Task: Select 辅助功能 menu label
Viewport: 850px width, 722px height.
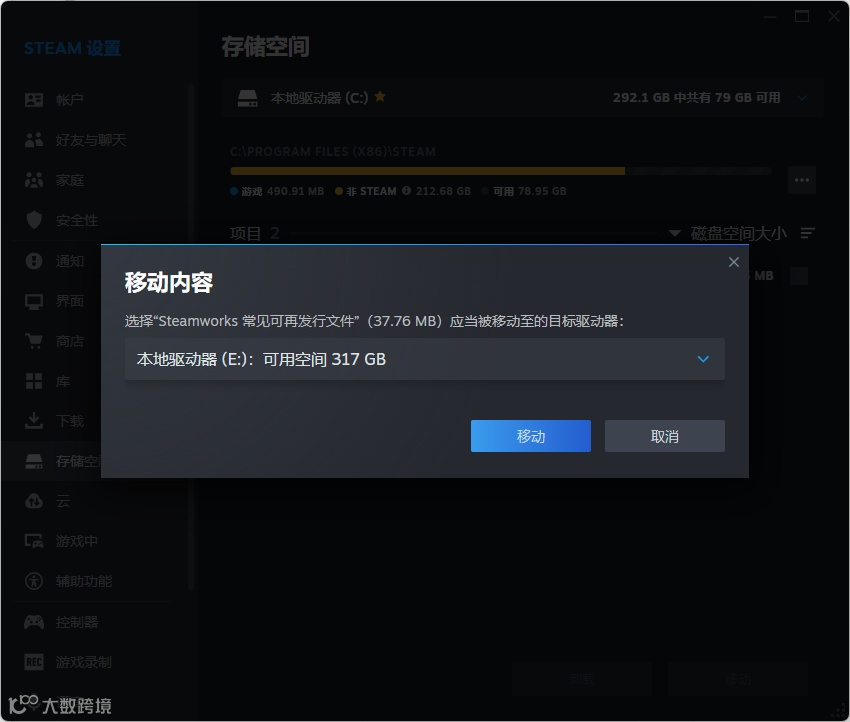Action: (x=84, y=581)
